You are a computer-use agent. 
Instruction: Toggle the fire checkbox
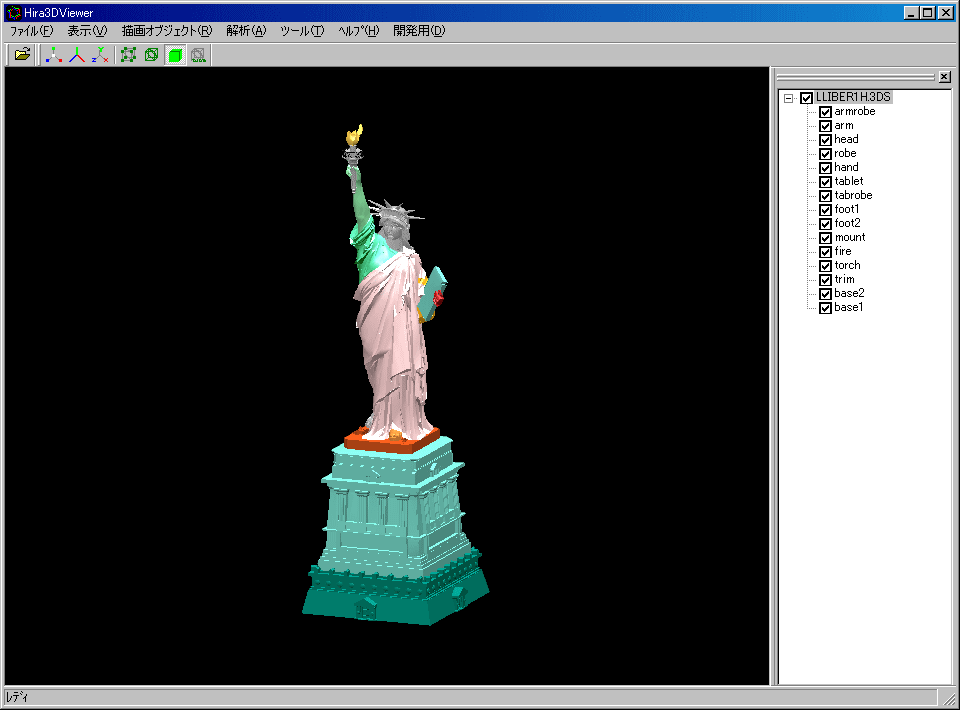click(825, 252)
